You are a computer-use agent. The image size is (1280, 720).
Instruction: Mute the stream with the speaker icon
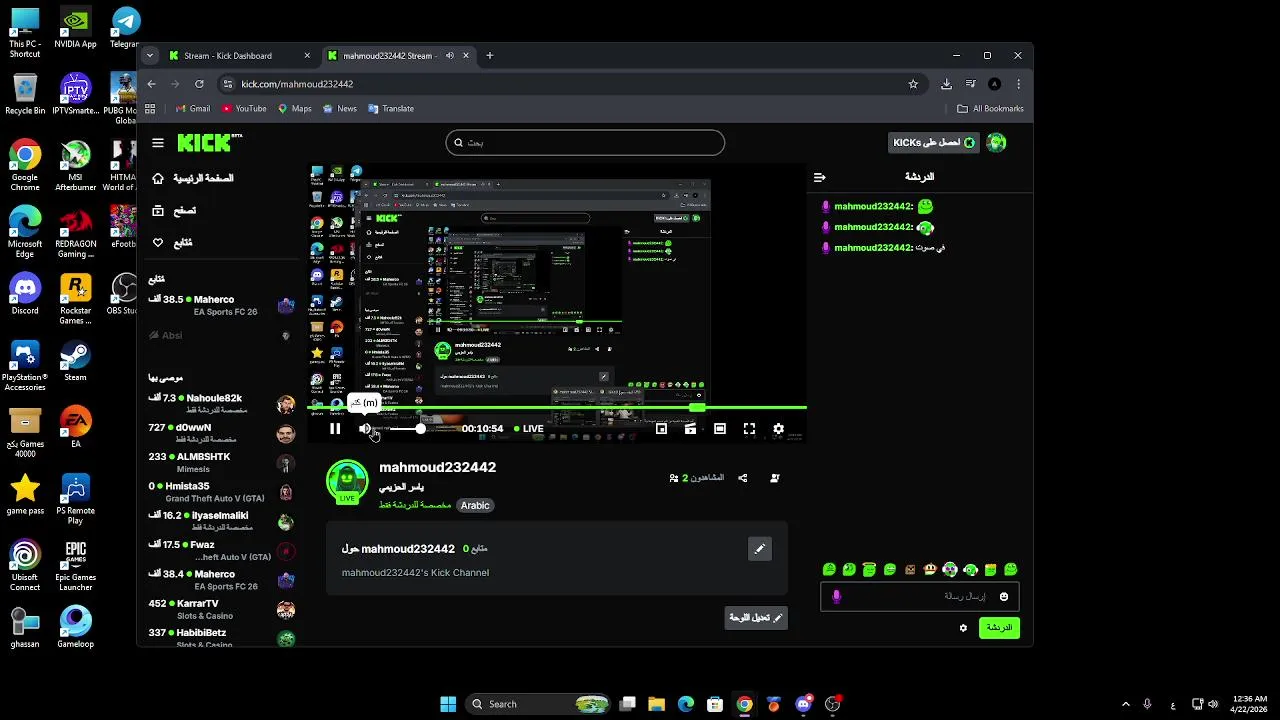pos(365,429)
